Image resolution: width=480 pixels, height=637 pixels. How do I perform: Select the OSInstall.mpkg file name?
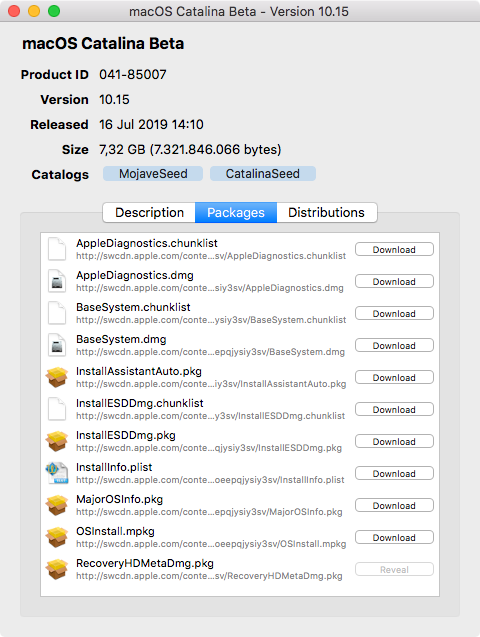click(115, 531)
